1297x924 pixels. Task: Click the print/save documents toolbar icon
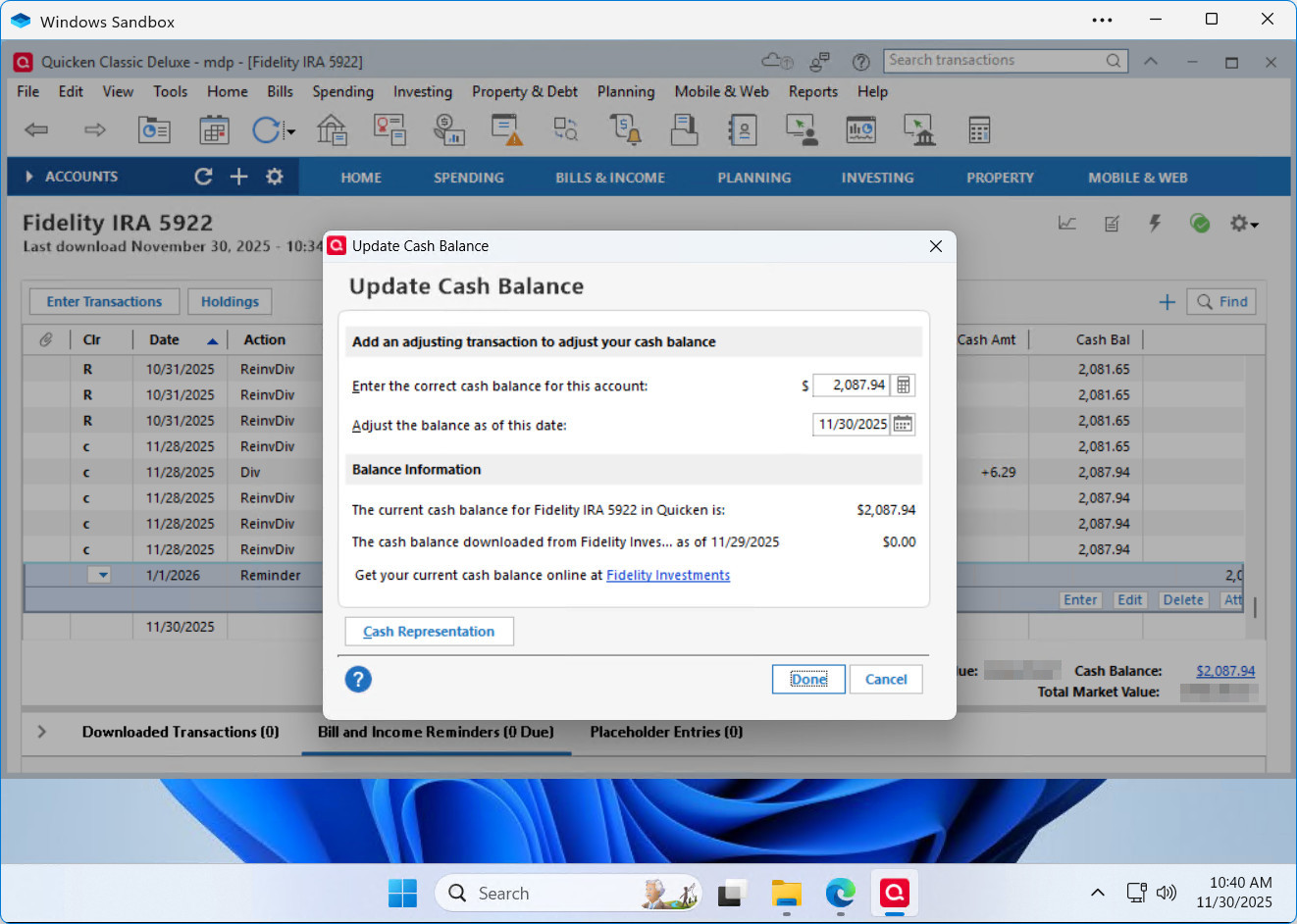(684, 129)
